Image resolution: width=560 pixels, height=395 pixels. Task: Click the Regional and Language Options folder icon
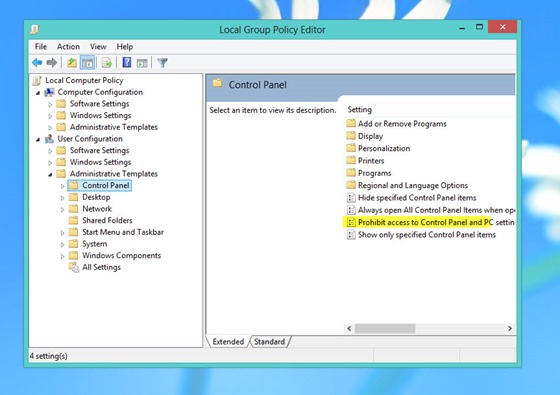click(351, 185)
